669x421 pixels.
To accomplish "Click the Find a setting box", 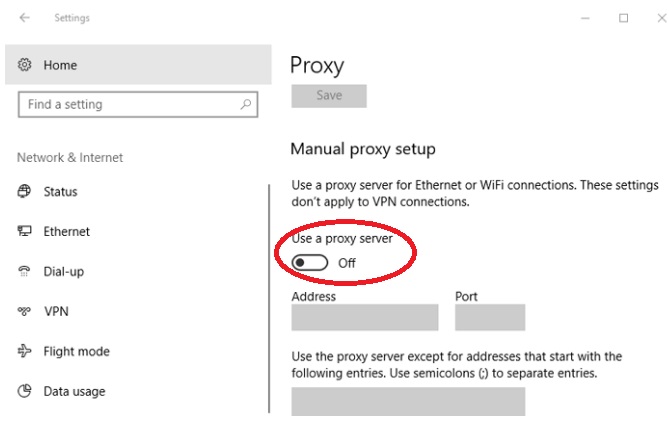I will coord(138,104).
